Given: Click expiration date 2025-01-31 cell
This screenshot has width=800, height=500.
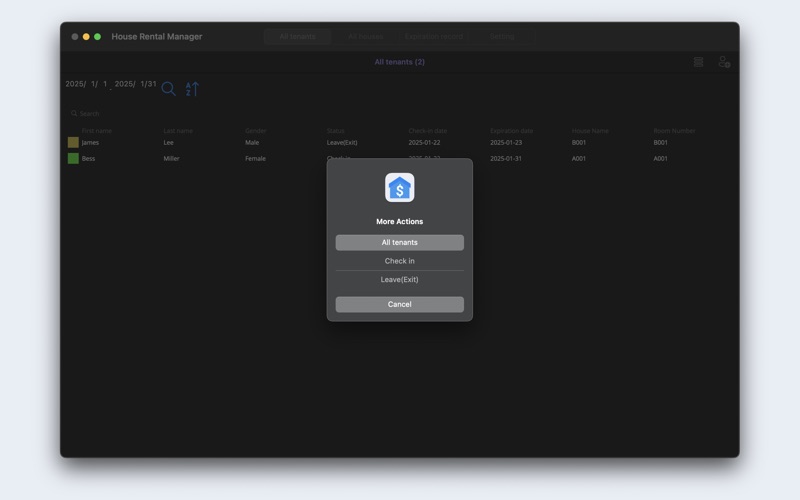Looking at the screenshot, I should click(506, 158).
